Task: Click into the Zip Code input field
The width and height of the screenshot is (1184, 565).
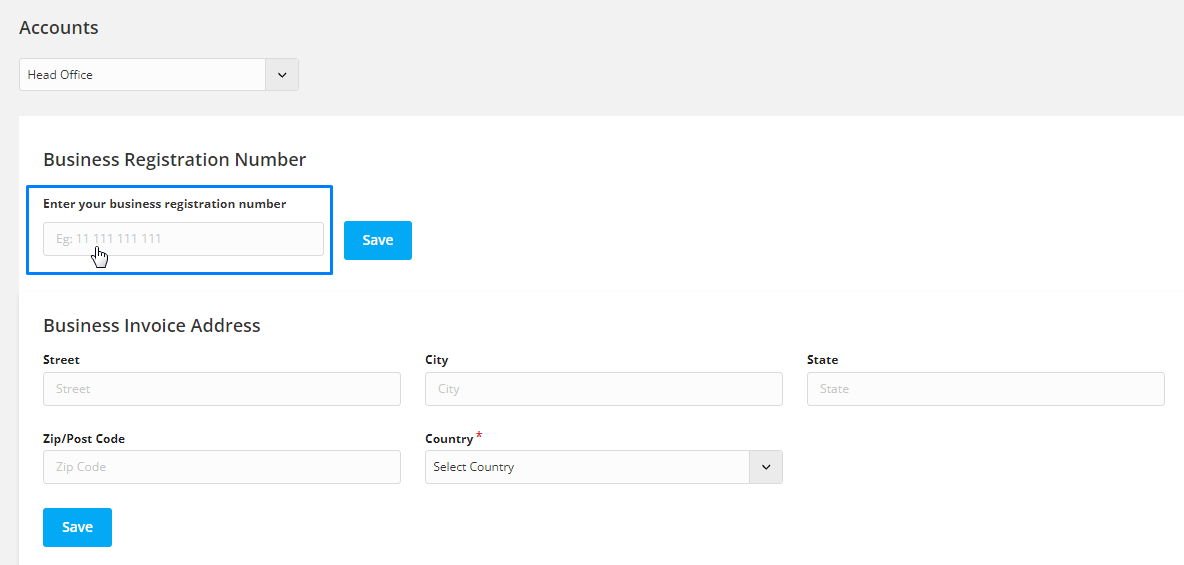Action: (x=222, y=467)
